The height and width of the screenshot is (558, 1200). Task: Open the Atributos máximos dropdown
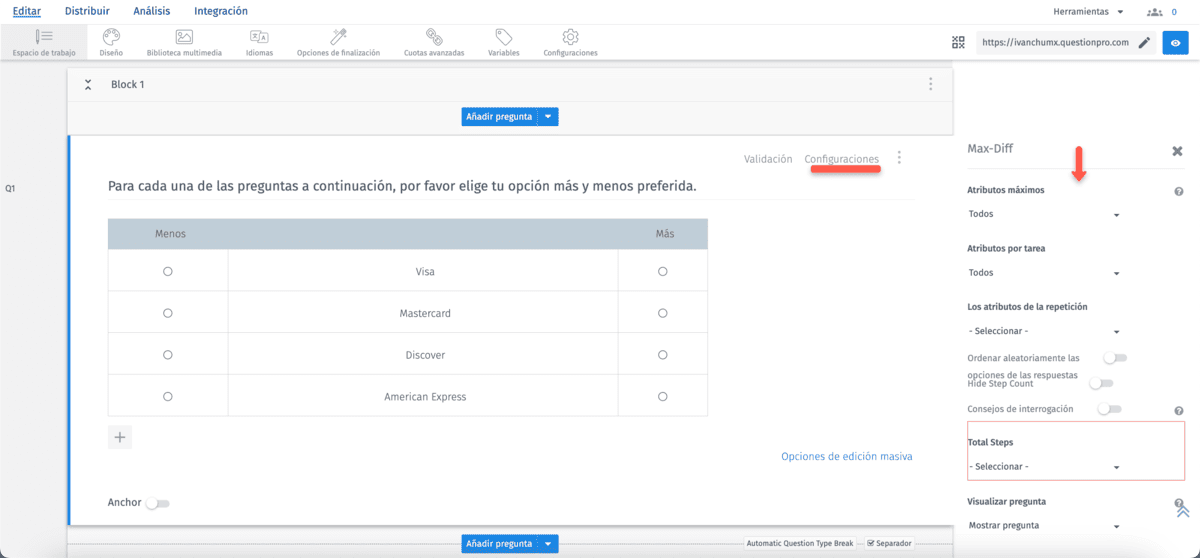coord(1044,214)
